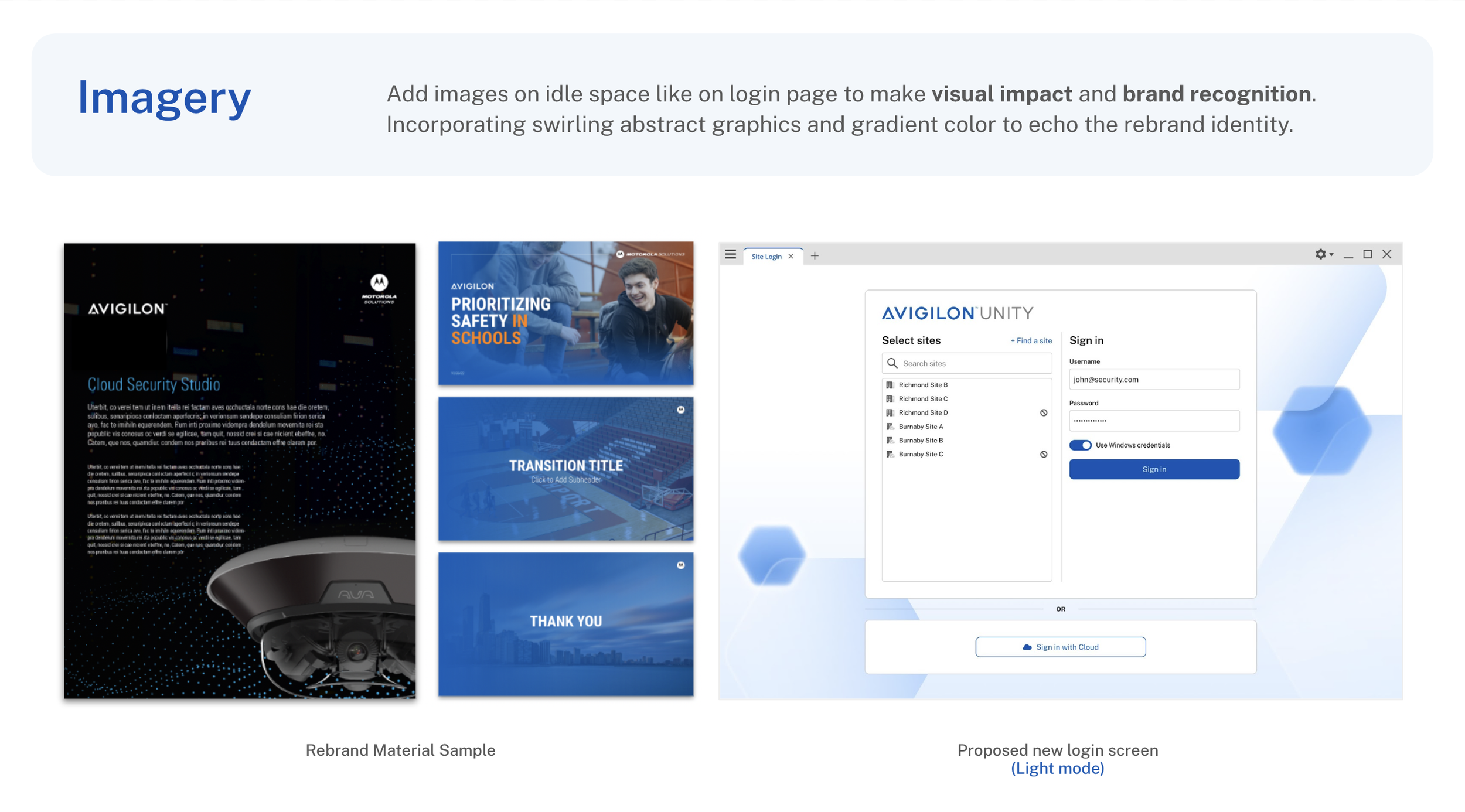This screenshot has height=812, width=1465.
Task: Click the Username input field
Action: tap(1153, 379)
